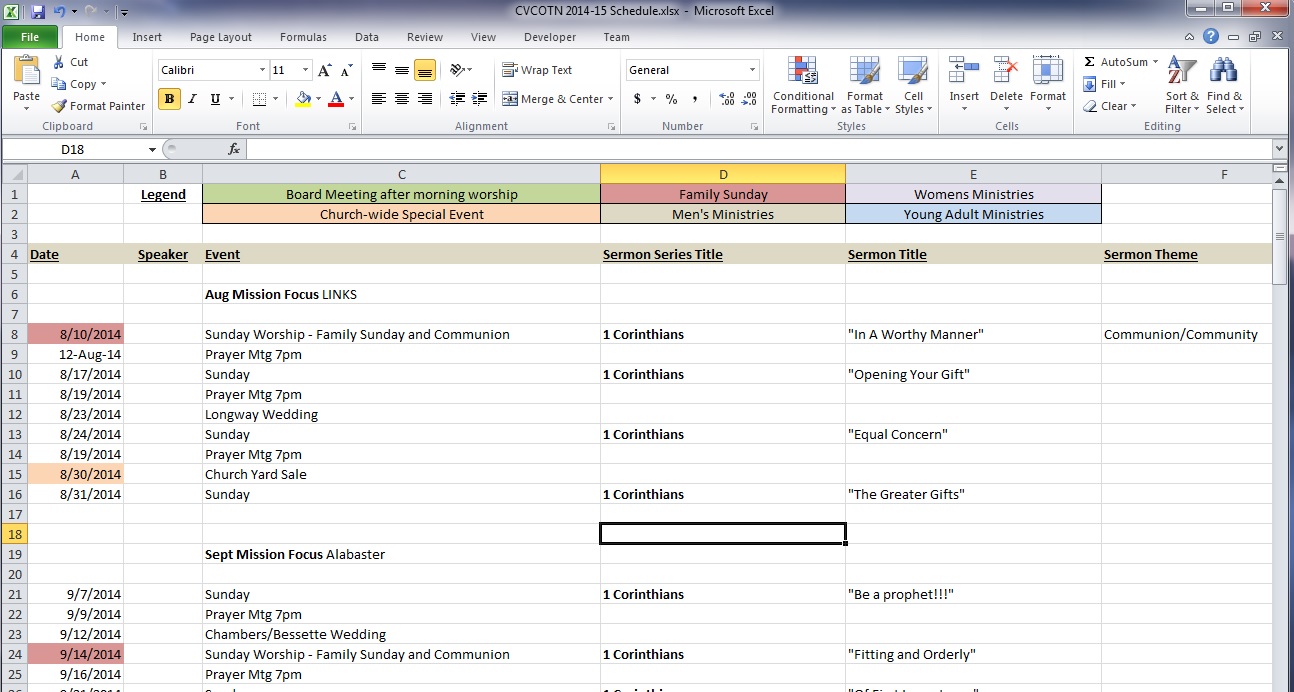
Task: Open the Font group dialog launcher
Action: (x=353, y=127)
